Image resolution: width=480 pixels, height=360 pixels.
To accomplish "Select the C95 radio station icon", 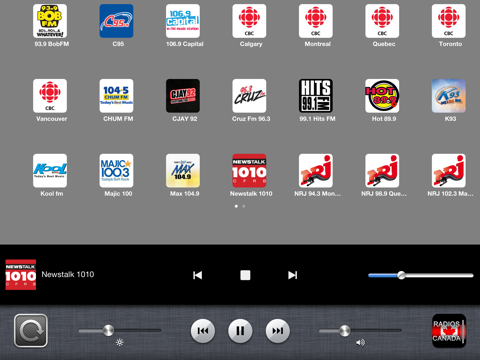I will (116, 21).
